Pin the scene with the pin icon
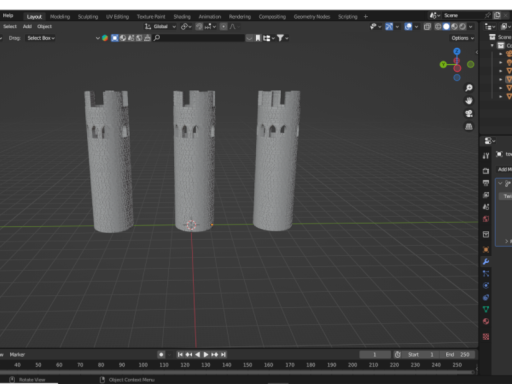 point(488,15)
